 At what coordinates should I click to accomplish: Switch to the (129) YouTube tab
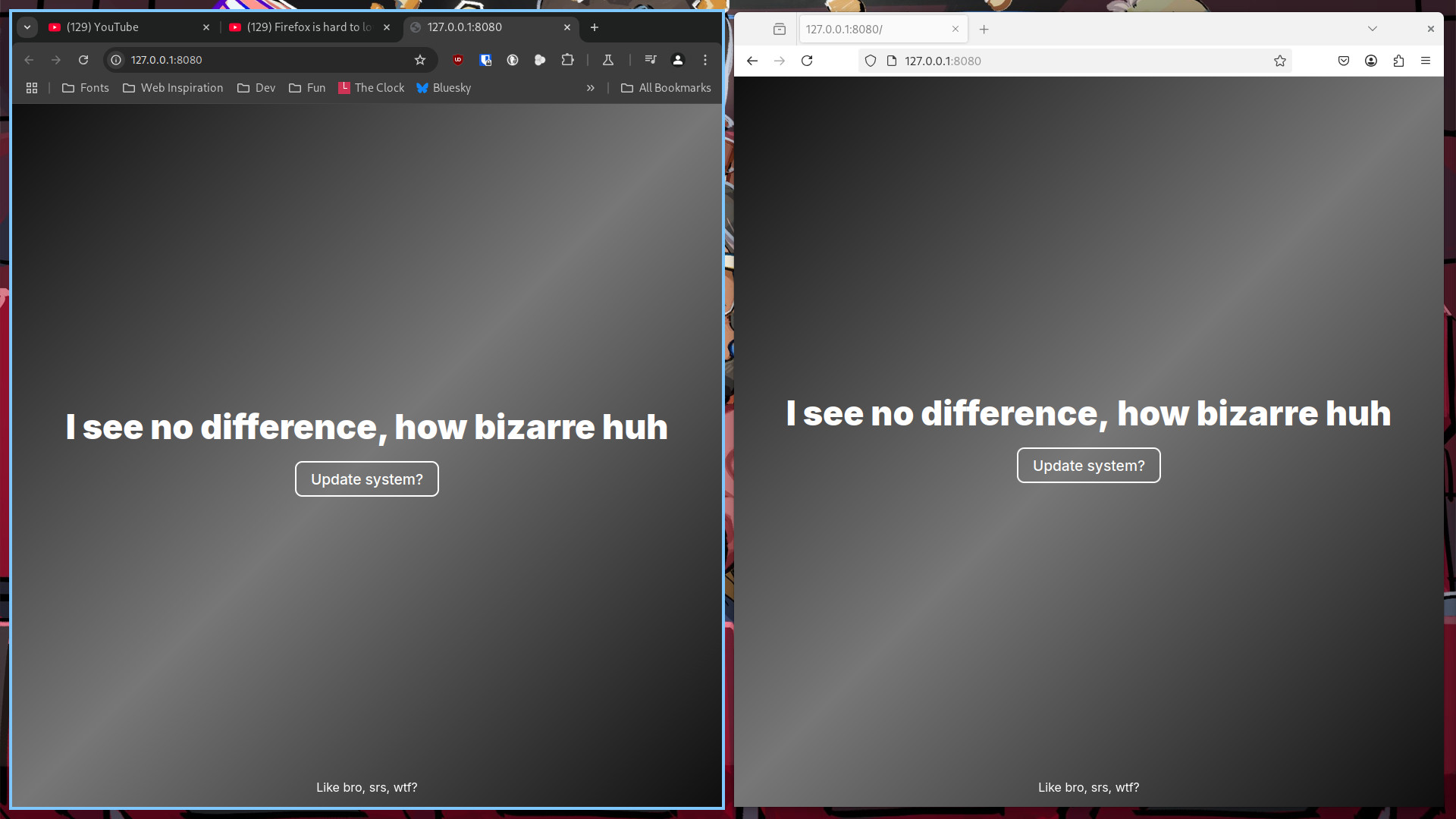[x=130, y=27]
